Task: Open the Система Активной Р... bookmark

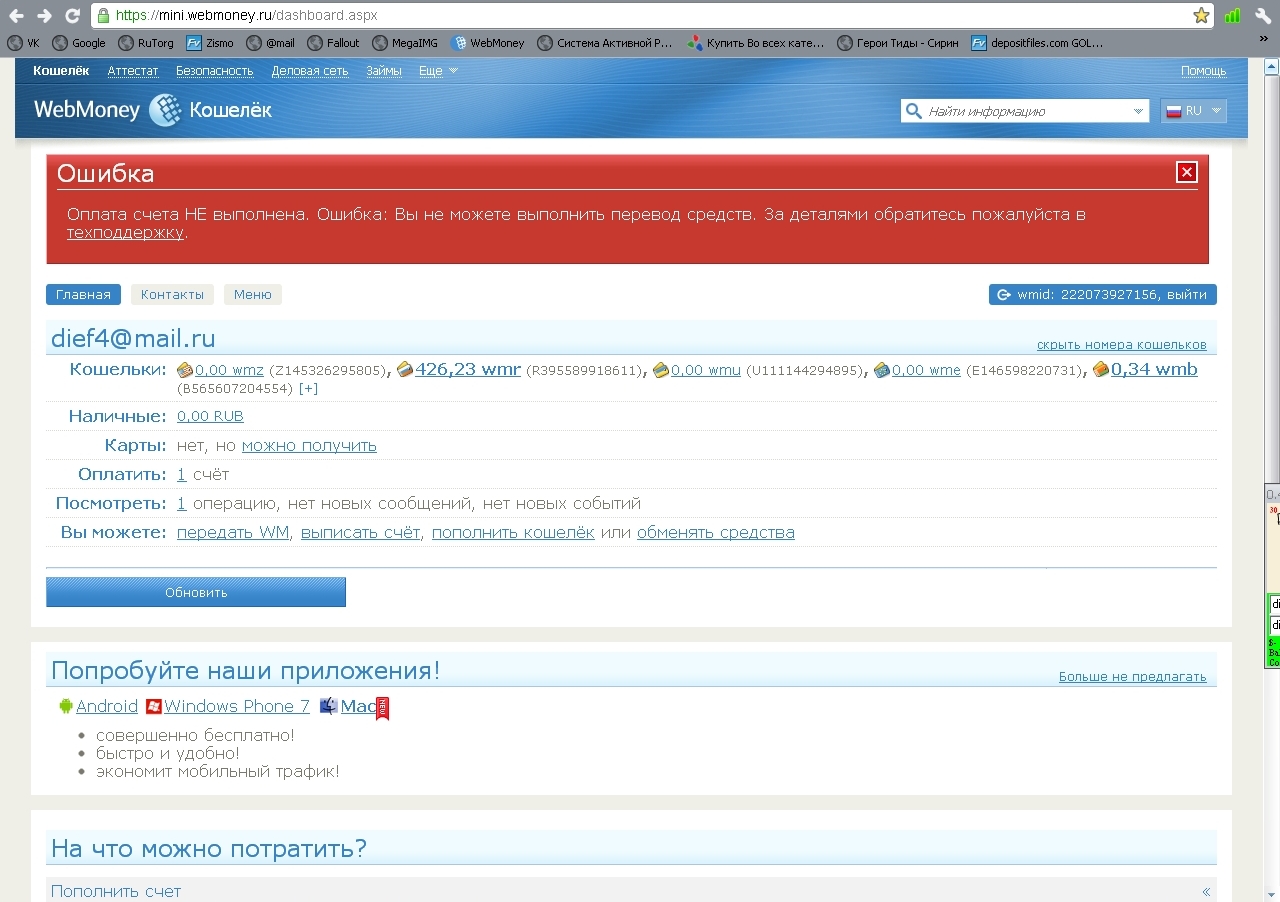Action: pyautogui.click(x=605, y=43)
